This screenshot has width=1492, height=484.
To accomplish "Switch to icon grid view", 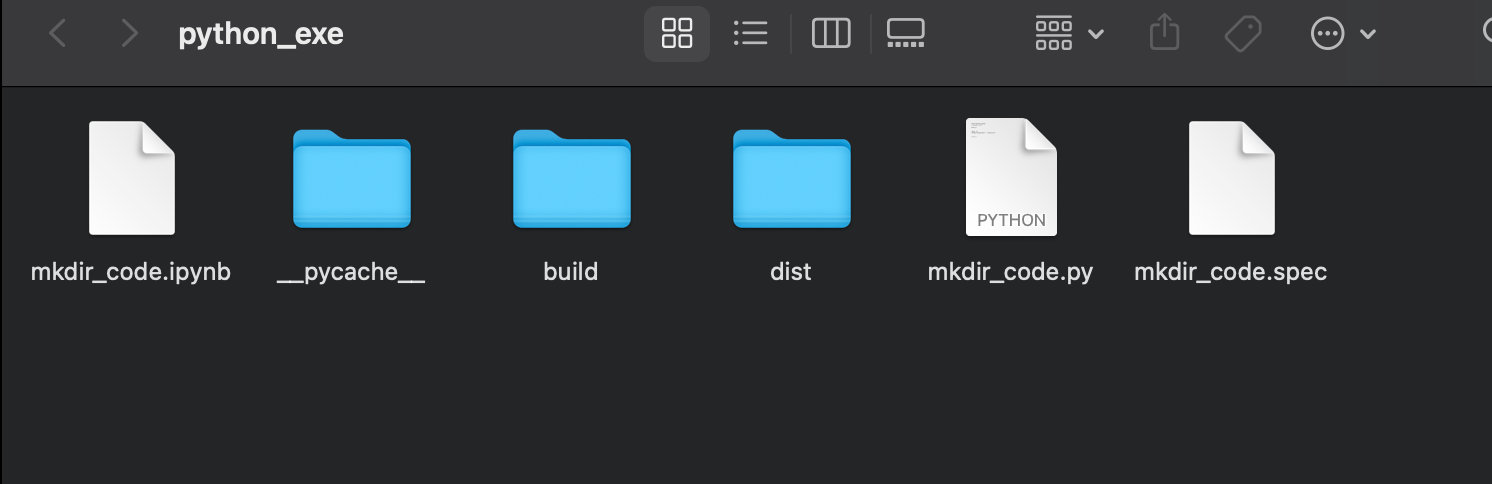I will [677, 33].
